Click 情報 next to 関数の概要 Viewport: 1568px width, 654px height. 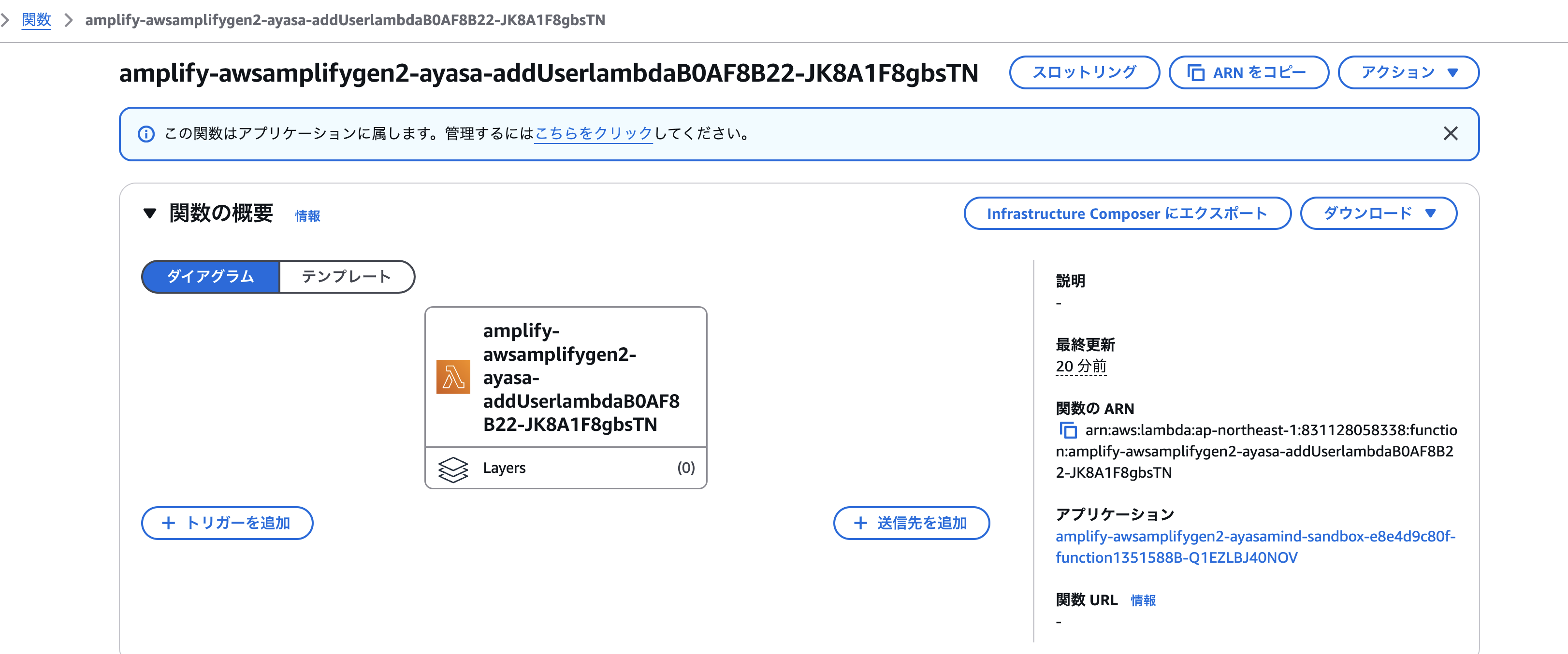[307, 215]
